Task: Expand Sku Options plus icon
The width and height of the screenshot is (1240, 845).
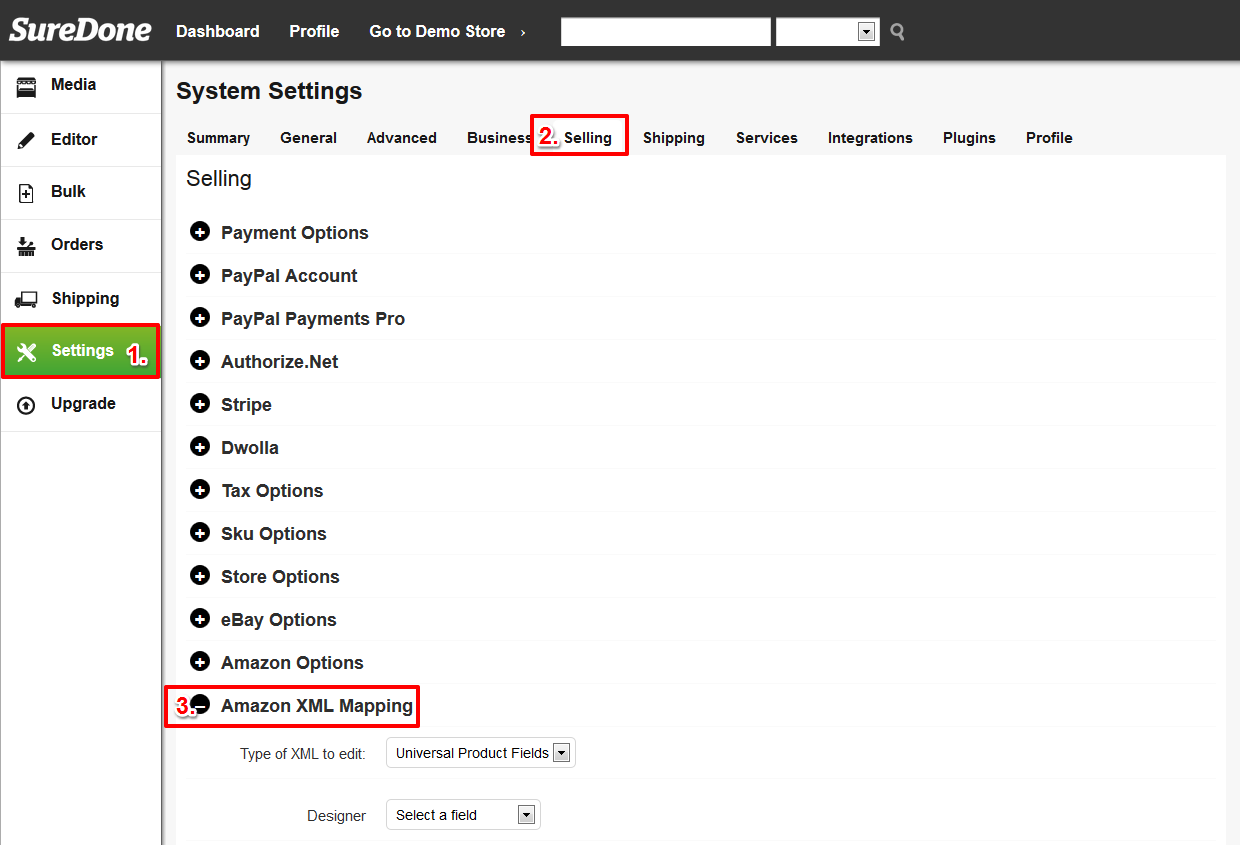Action: pos(200,533)
